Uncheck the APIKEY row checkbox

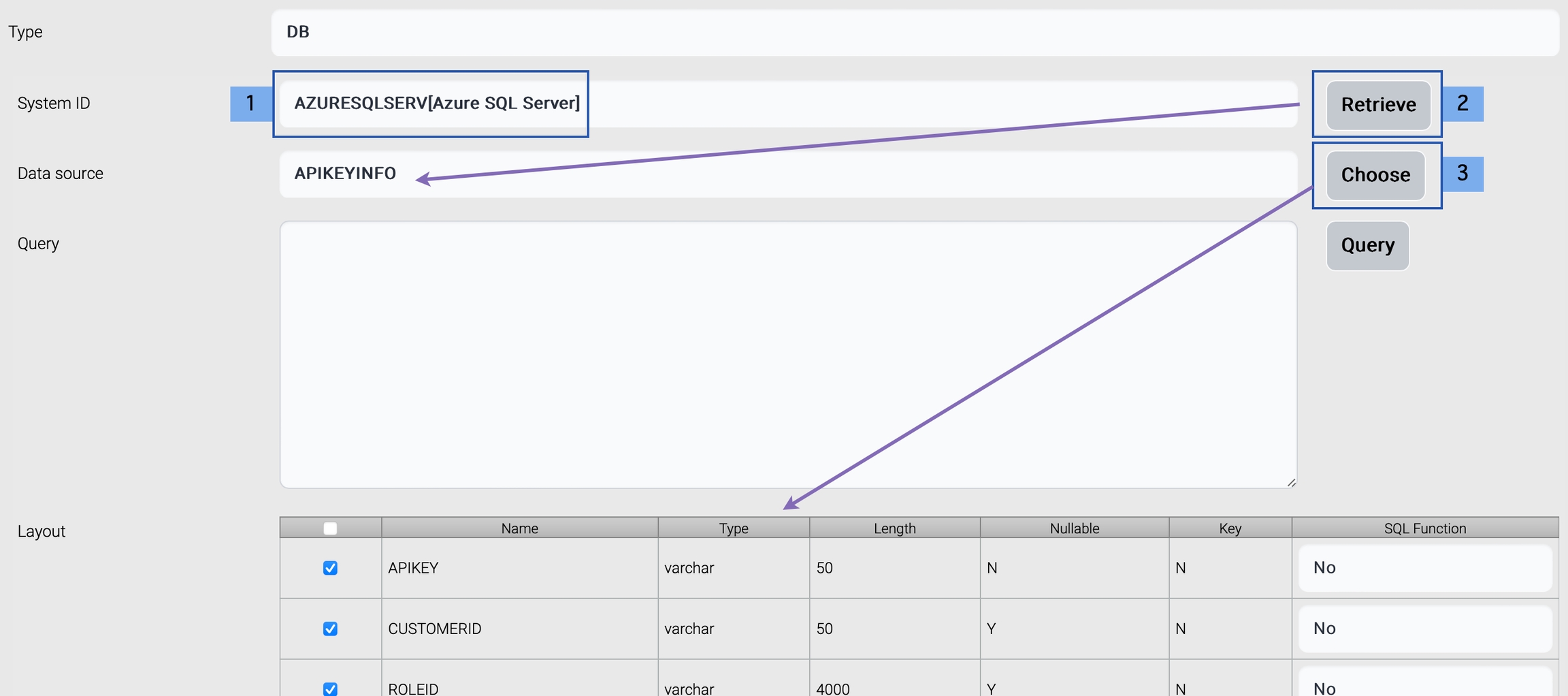[330, 568]
